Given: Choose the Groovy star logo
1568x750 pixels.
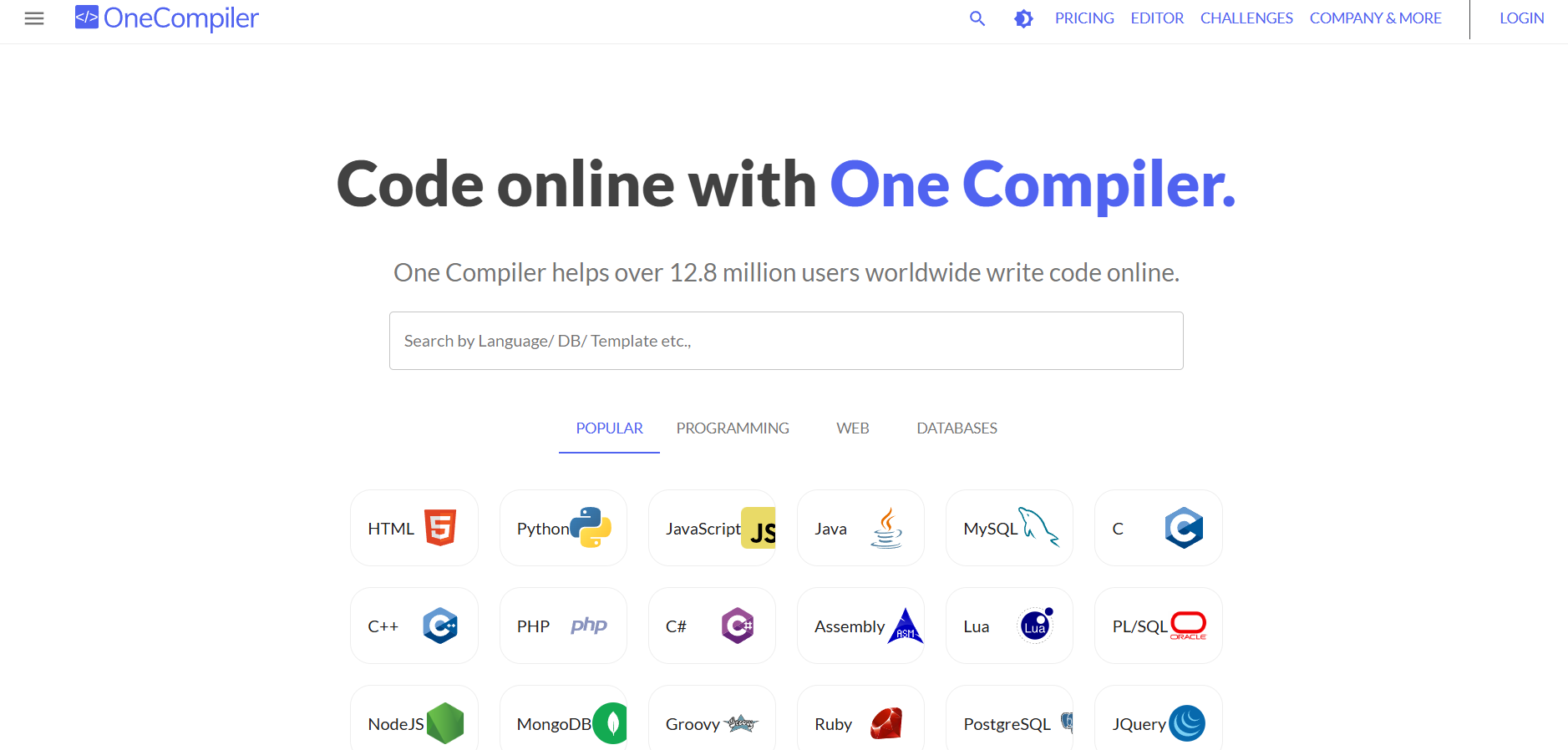Looking at the screenshot, I should (741, 723).
